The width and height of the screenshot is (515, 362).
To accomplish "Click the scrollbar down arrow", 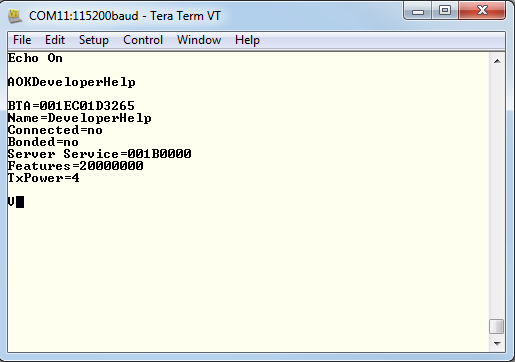I will [x=497, y=344].
